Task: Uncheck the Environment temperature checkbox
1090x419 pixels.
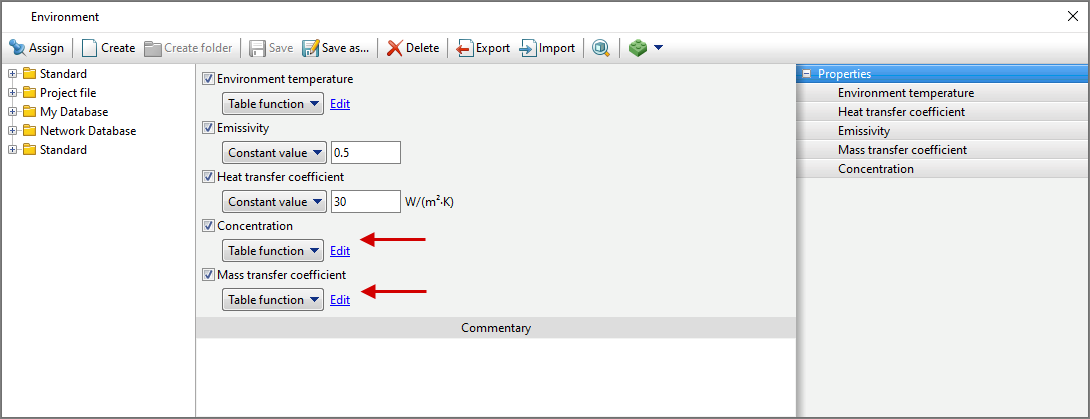Action: (209, 79)
